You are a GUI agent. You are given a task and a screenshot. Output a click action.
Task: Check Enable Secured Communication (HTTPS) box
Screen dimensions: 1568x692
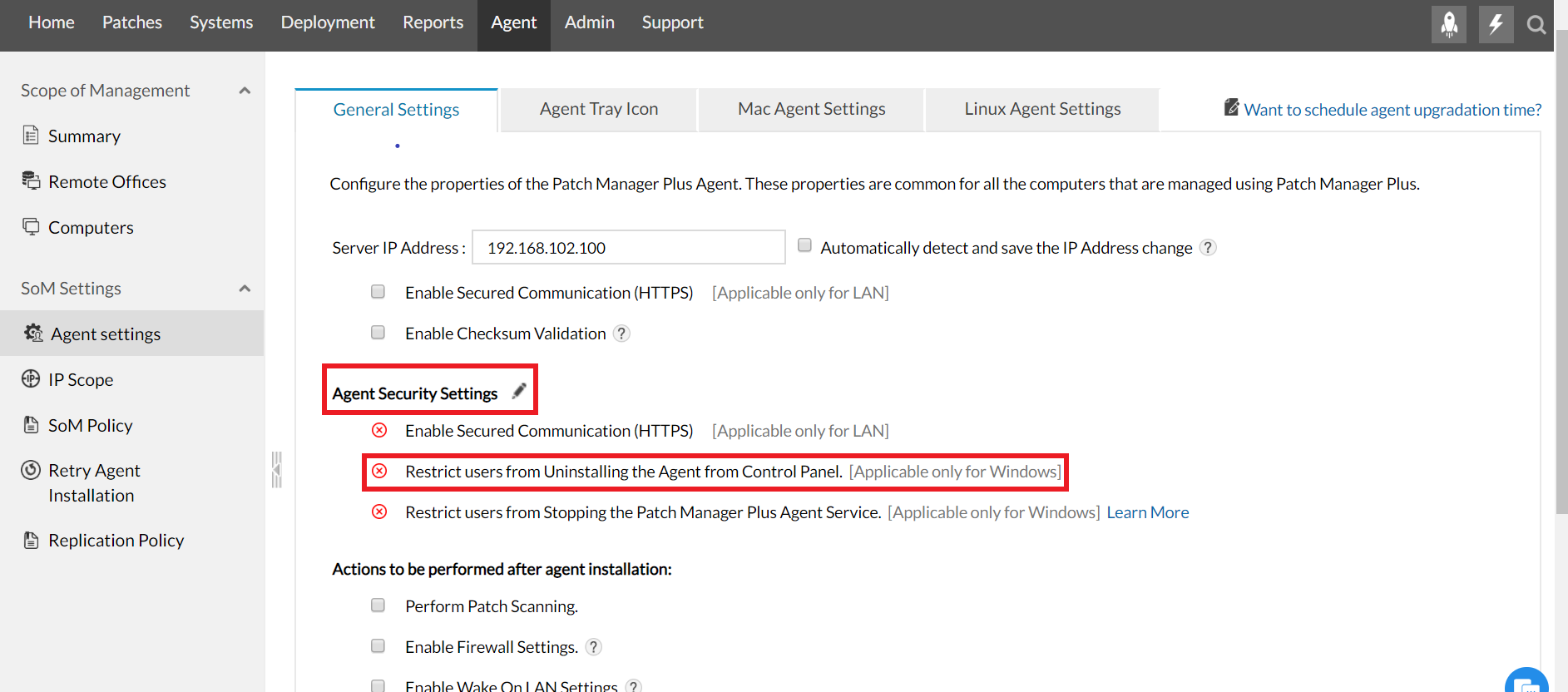[x=378, y=292]
